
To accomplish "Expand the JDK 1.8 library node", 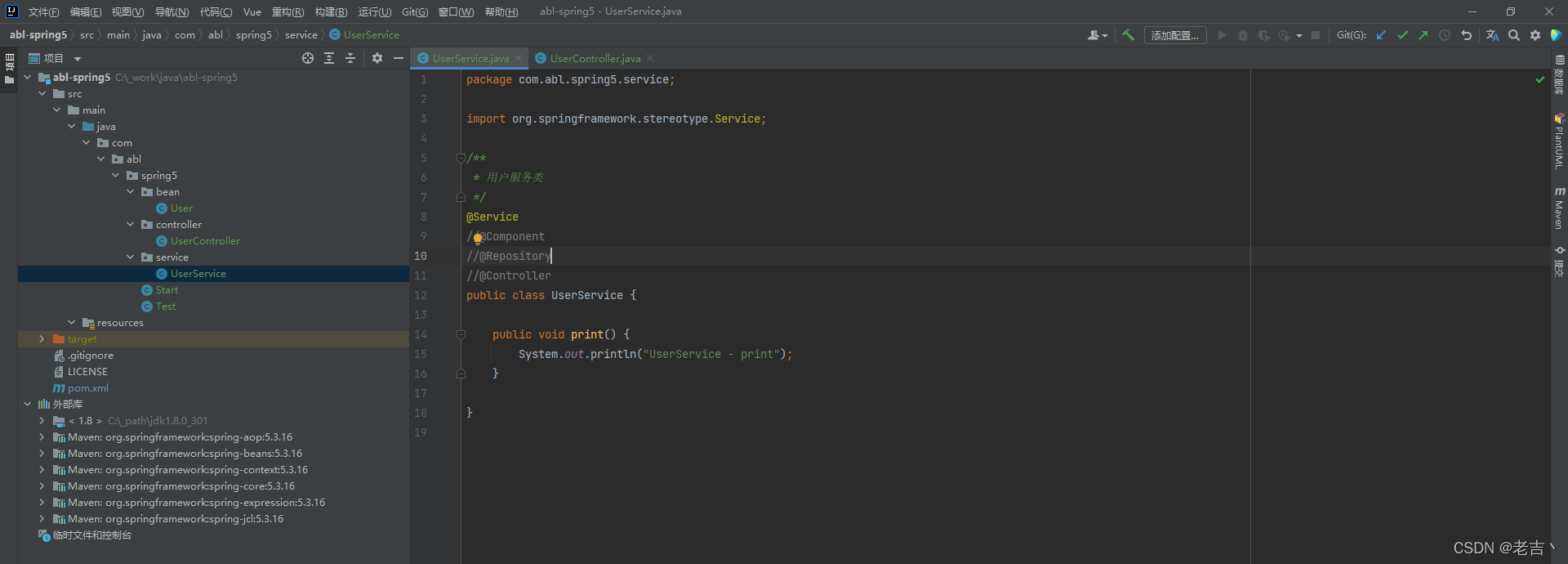I will pyautogui.click(x=42, y=420).
